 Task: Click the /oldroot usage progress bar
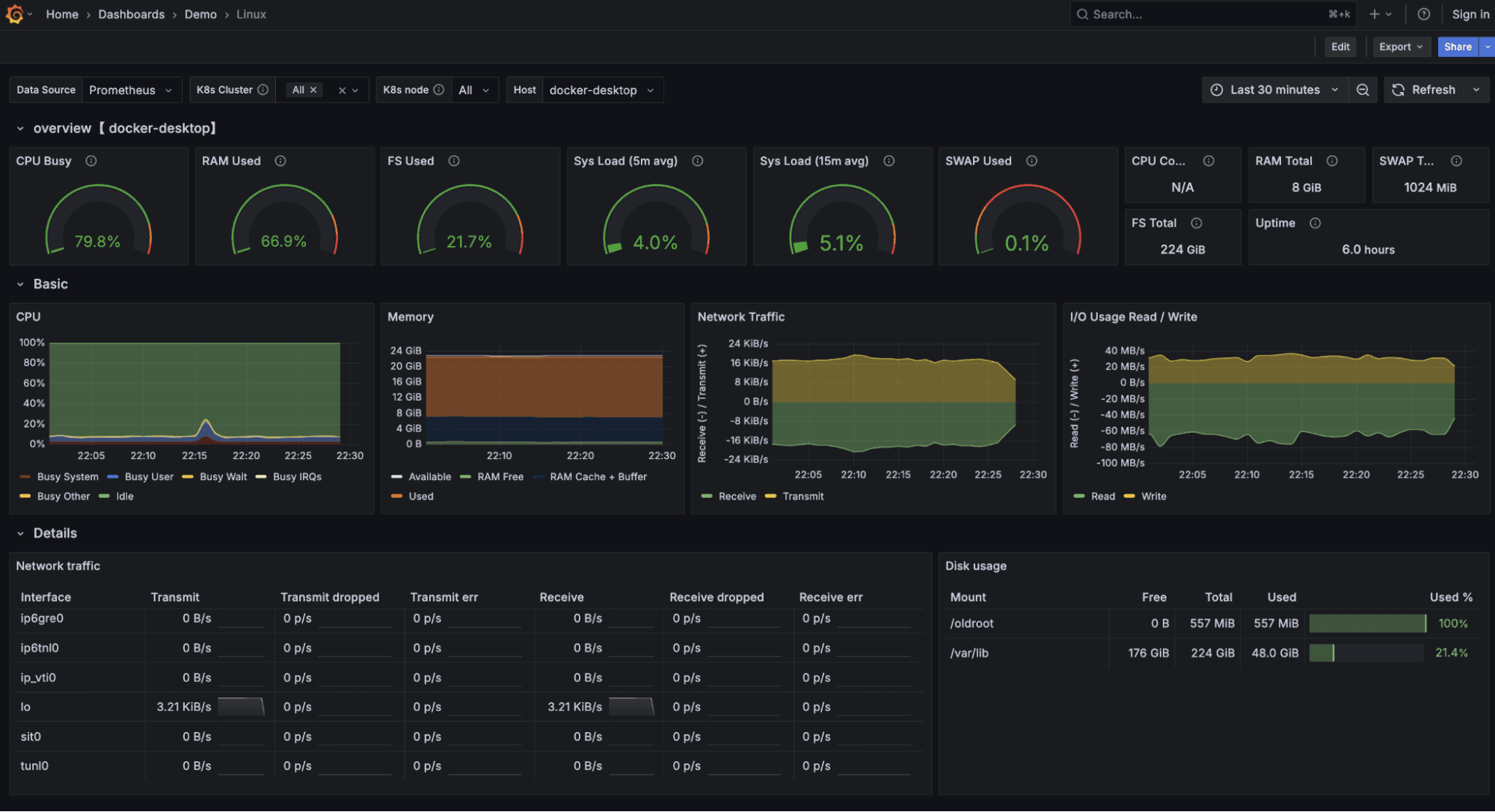point(1368,622)
